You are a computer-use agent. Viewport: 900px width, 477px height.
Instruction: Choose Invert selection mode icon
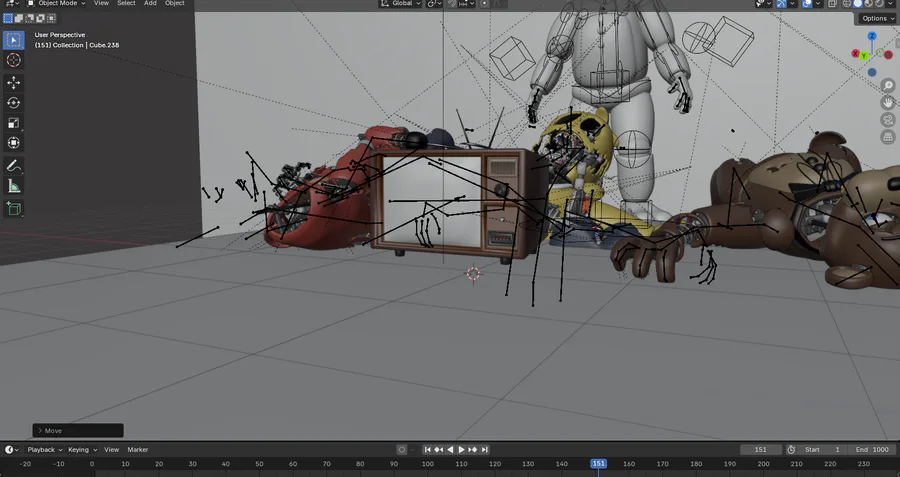tap(39, 18)
